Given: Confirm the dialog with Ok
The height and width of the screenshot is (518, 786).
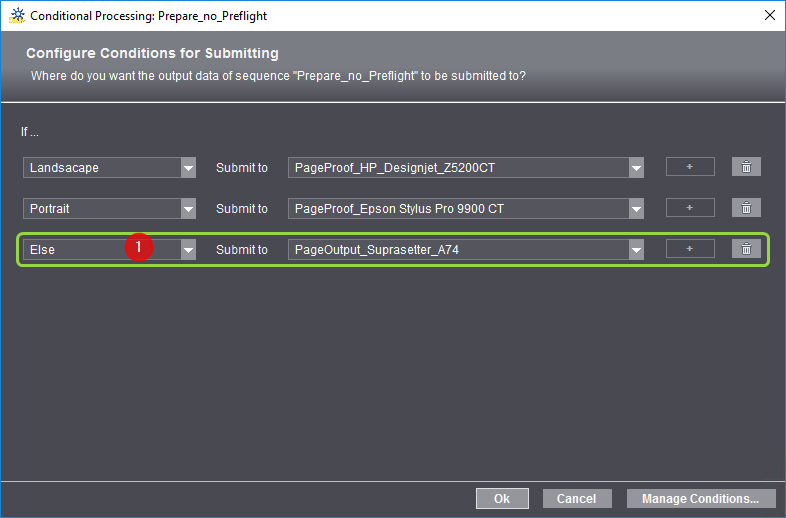Looking at the screenshot, I should pos(502,498).
